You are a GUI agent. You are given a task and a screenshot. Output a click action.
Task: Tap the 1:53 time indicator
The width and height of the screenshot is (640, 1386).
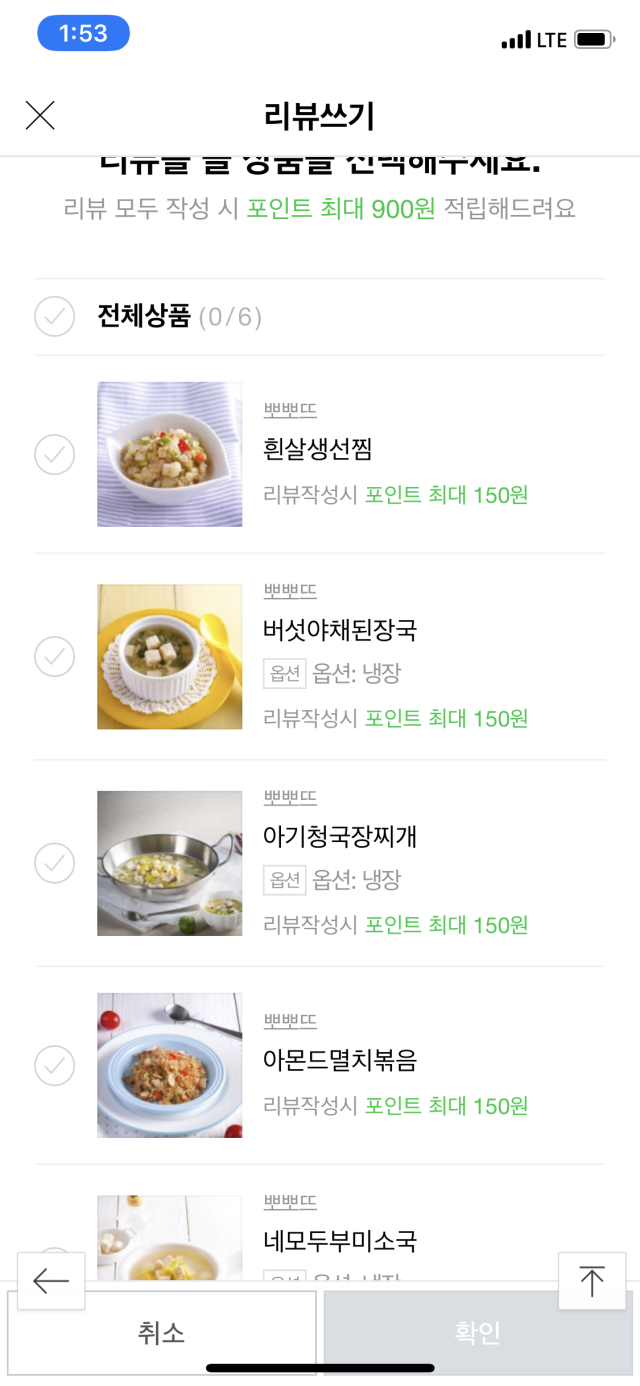click(83, 34)
